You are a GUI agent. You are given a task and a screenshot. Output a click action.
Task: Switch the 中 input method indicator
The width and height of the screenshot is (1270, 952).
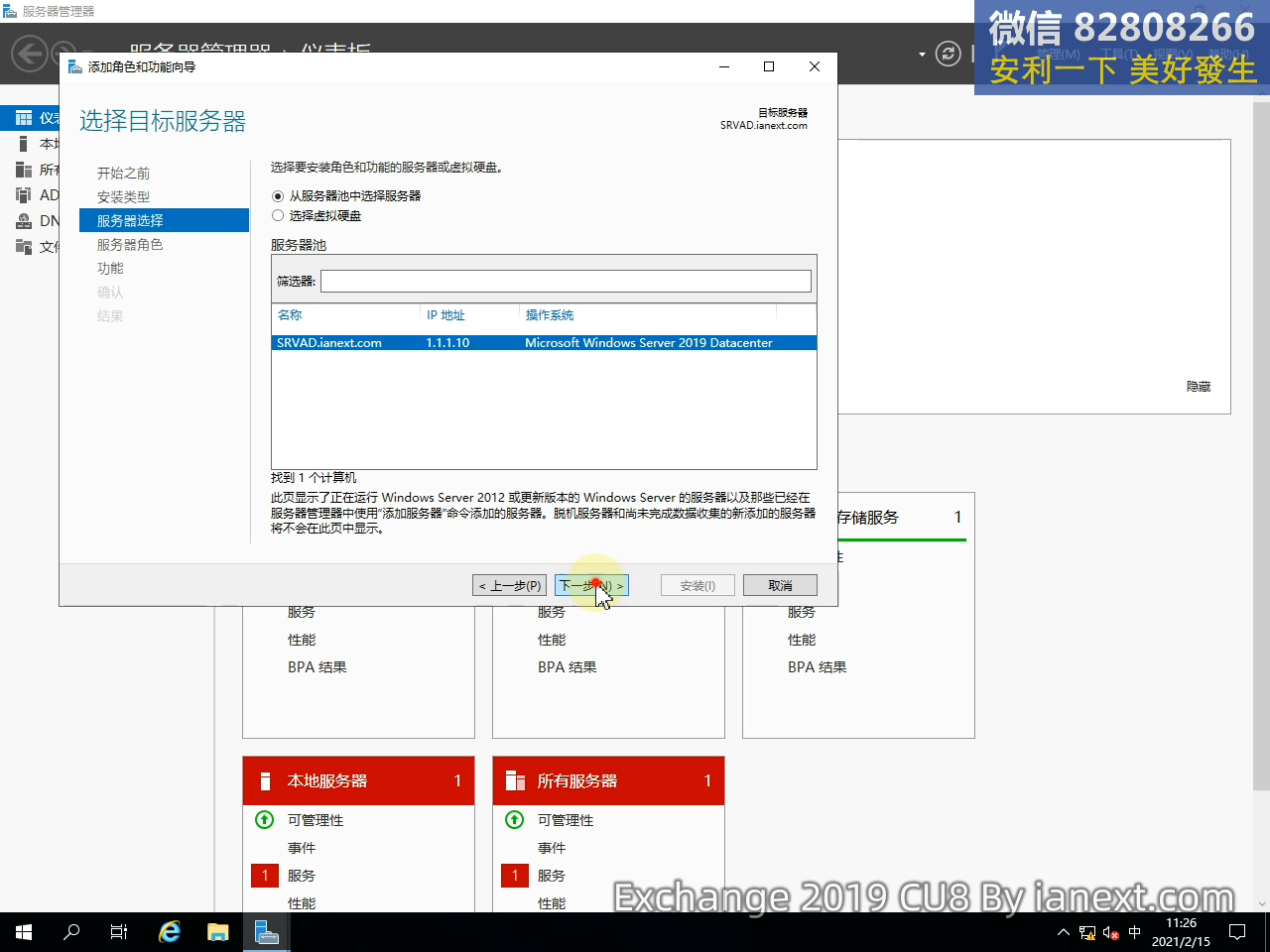tap(1135, 932)
